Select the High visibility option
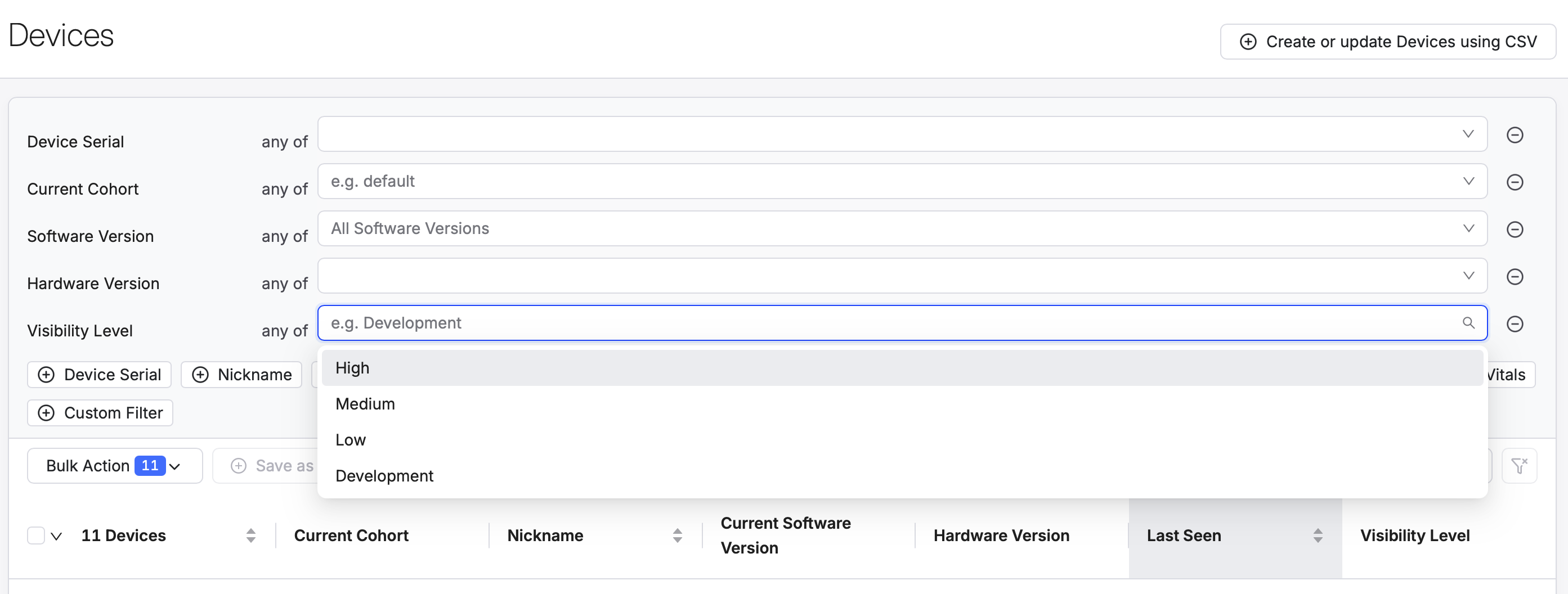The height and width of the screenshot is (594, 1568). (x=352, y=368)
